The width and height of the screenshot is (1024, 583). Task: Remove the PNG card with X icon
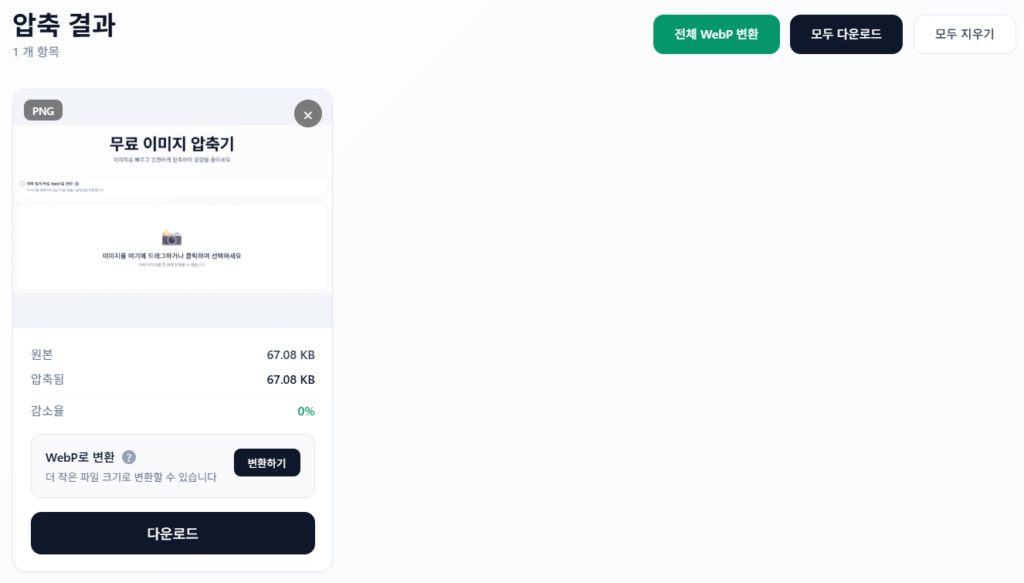click(308, 114)
